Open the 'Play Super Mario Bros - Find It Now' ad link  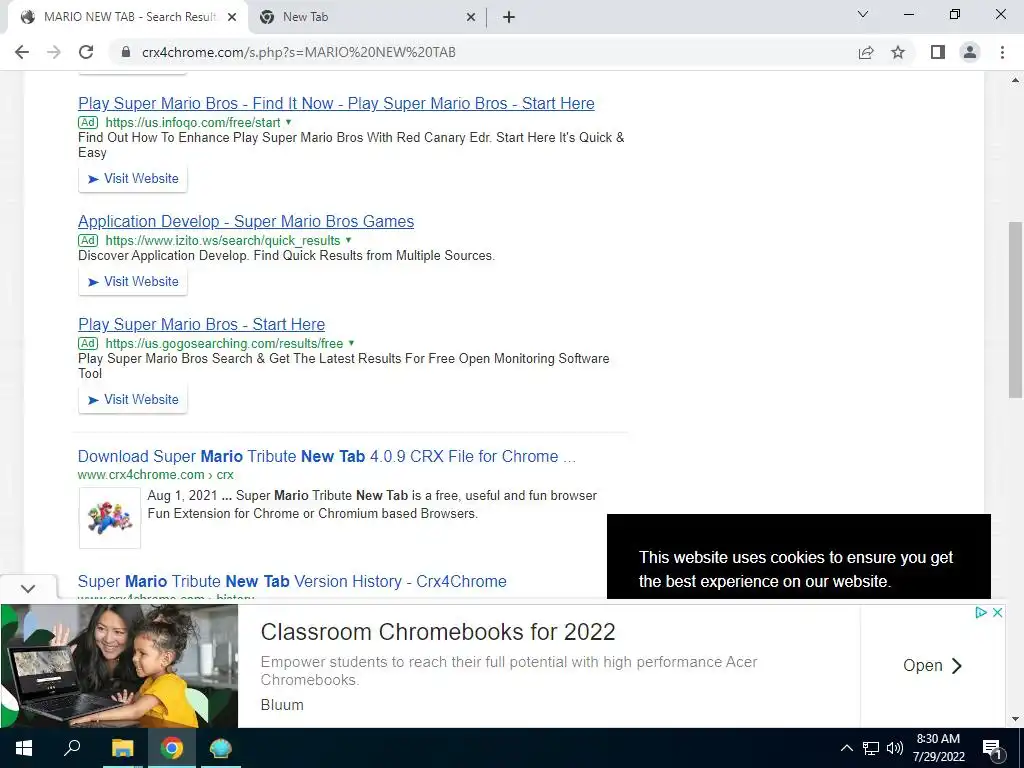point(336,103)
